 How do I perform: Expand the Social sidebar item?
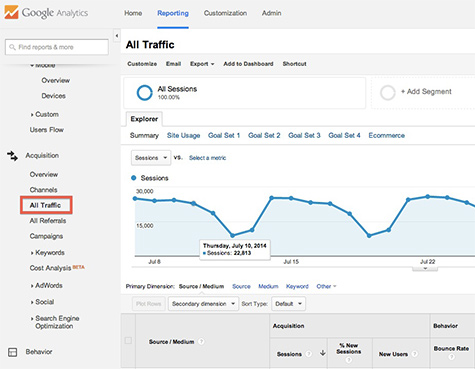point(42,302)
